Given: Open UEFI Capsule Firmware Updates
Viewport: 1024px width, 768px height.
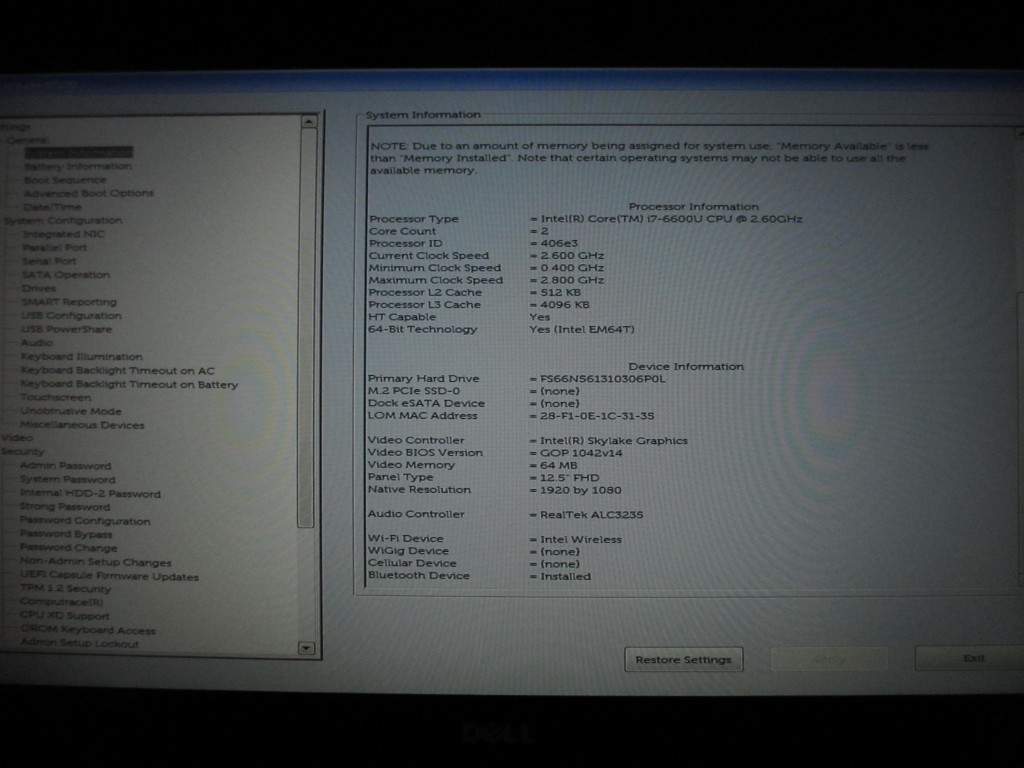Looking at the screenshot, I should pos(109,576).
